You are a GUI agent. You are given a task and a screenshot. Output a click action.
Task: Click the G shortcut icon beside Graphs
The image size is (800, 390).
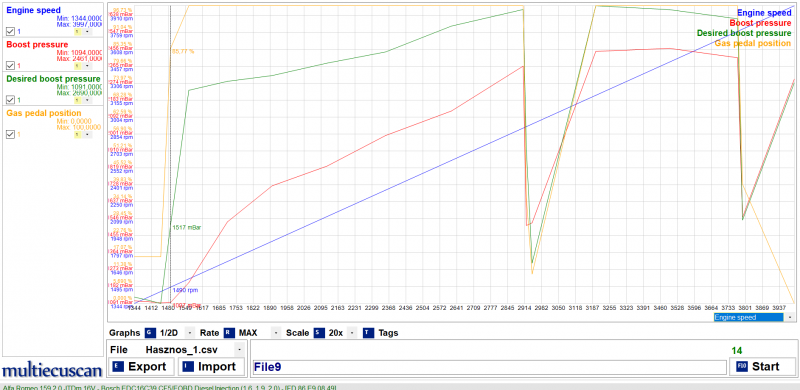tap(149, 333)
